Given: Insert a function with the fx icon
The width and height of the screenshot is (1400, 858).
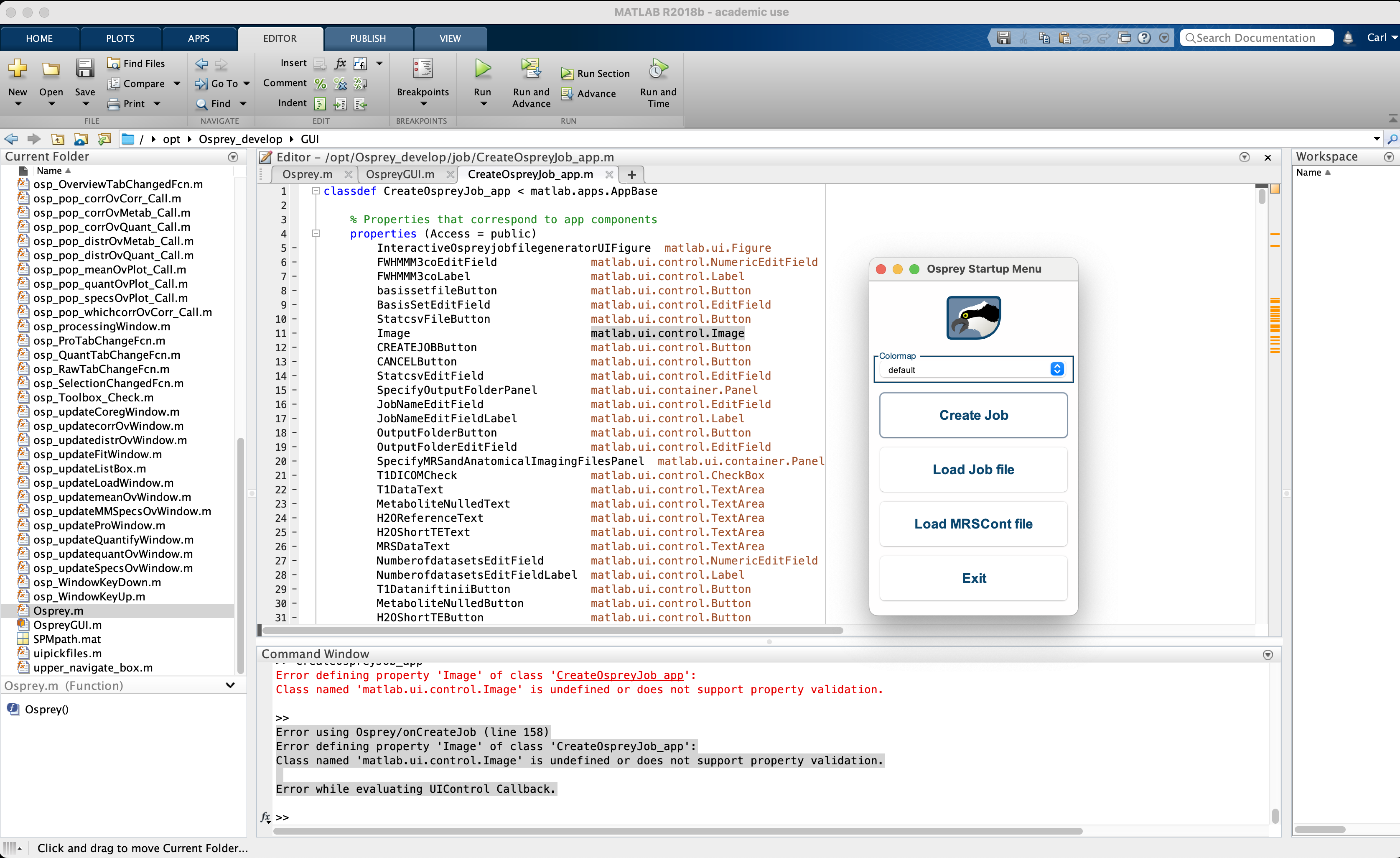Looking at the screenshot, I should coord(340,63).
